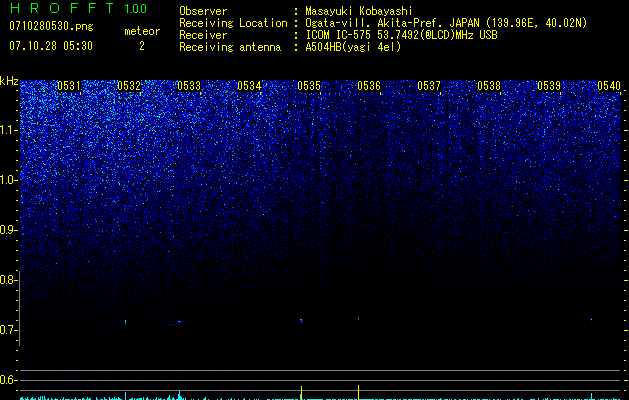Select the filename 0710280530.png
629x400 pixels.
pos(51,26)
